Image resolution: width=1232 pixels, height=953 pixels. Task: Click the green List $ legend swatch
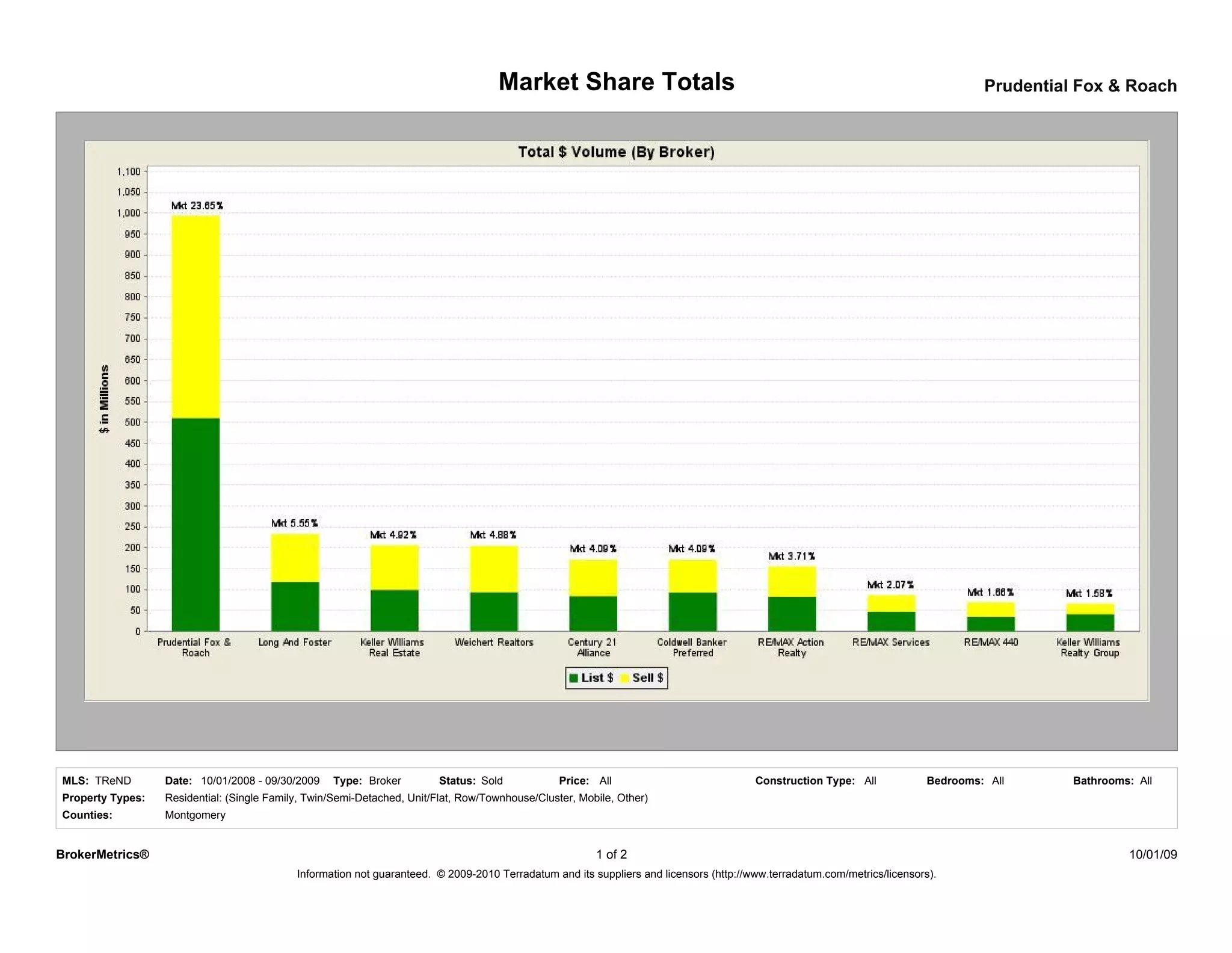(x=573, y=678)
